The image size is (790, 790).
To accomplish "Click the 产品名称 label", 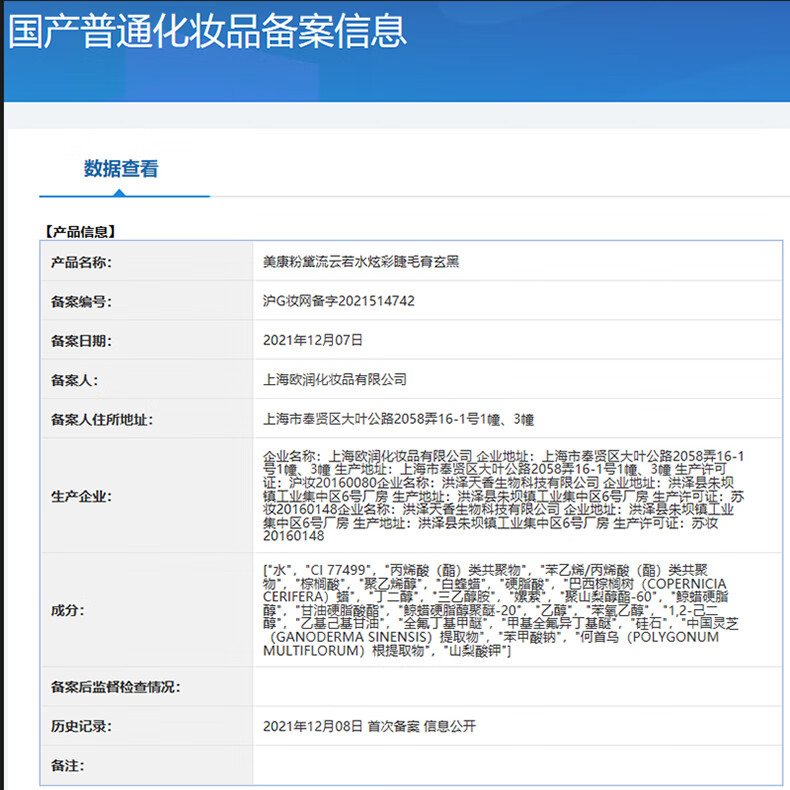I will point(81,262).
